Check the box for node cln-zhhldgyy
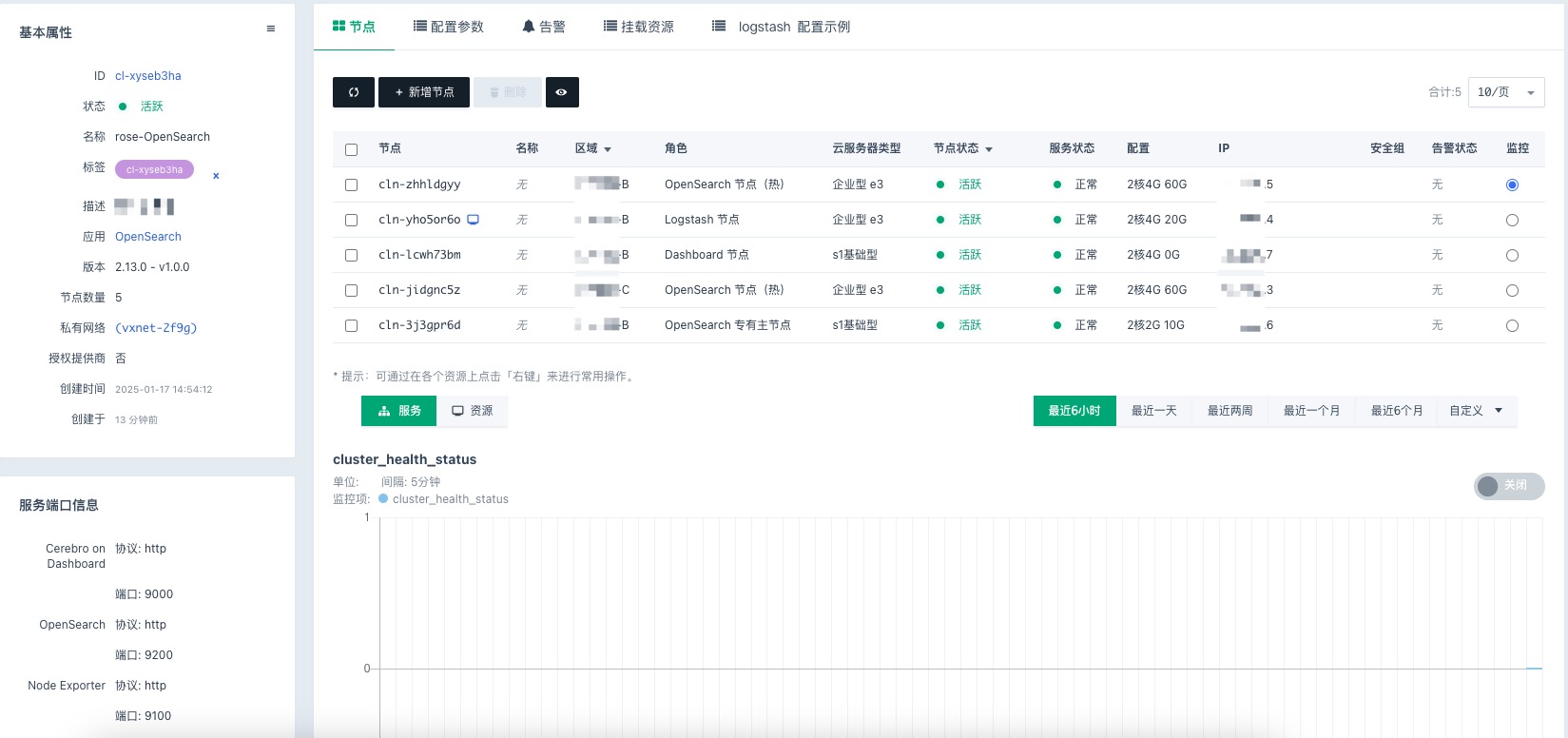The height and width of the screenshot is (738, 1568). point(351,184)
